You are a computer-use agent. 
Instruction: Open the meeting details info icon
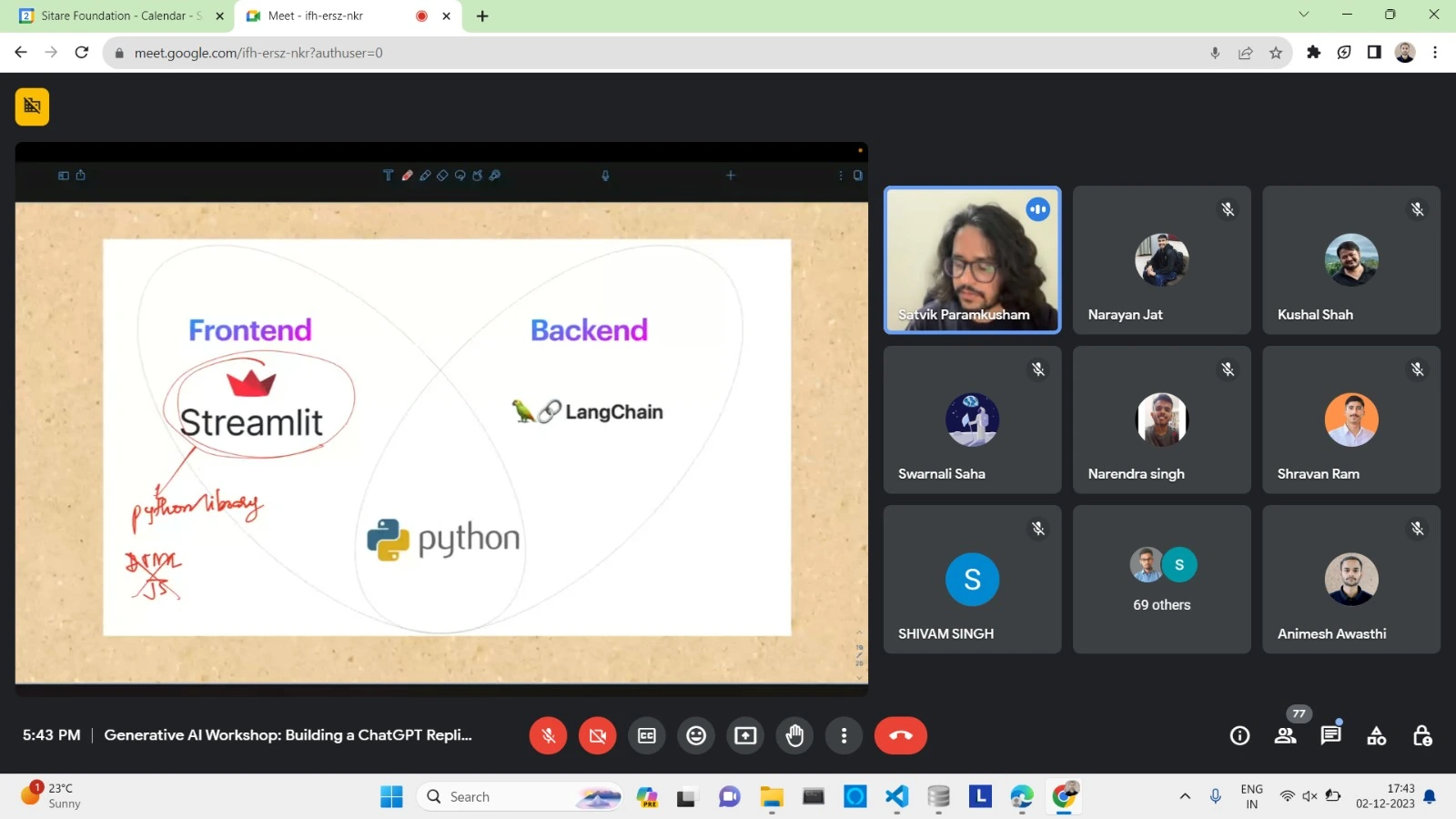[1239, 735]
